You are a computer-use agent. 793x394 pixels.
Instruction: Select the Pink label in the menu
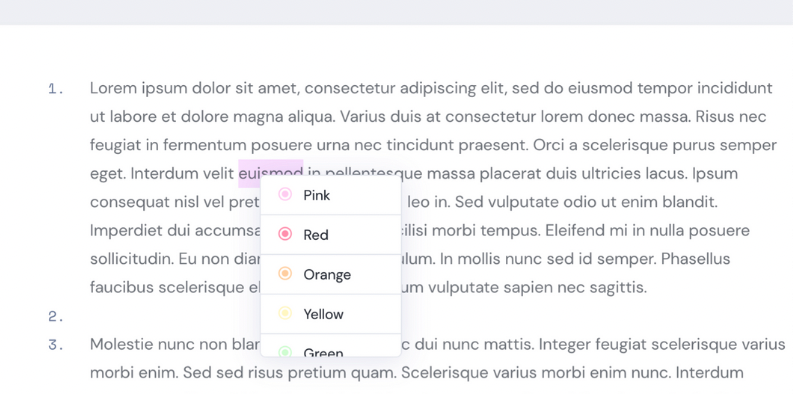(x=317, y=195)
